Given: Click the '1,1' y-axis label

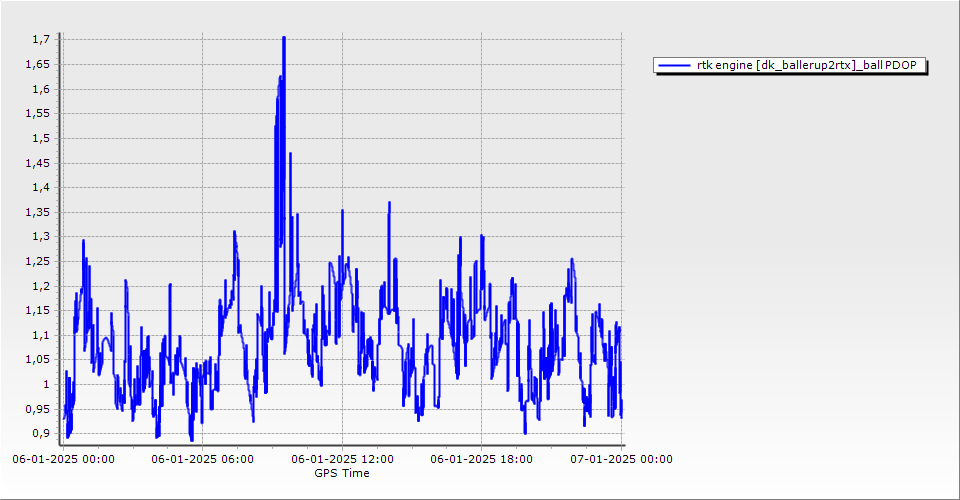Looking at the screenshot, I should (x=41, y=335).
